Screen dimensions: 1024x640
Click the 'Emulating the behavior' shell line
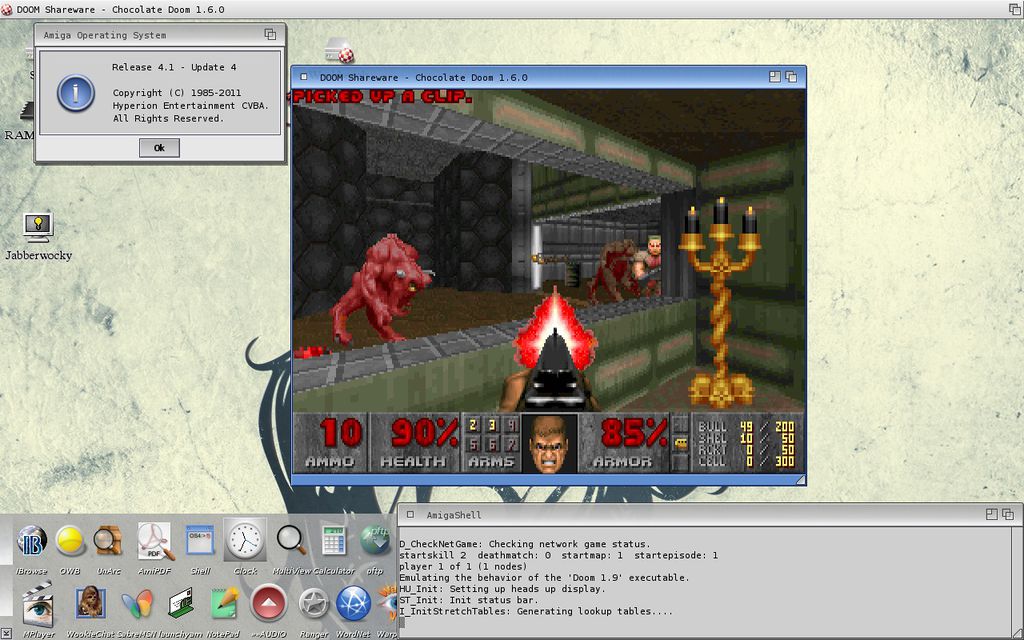click(544, 578)
